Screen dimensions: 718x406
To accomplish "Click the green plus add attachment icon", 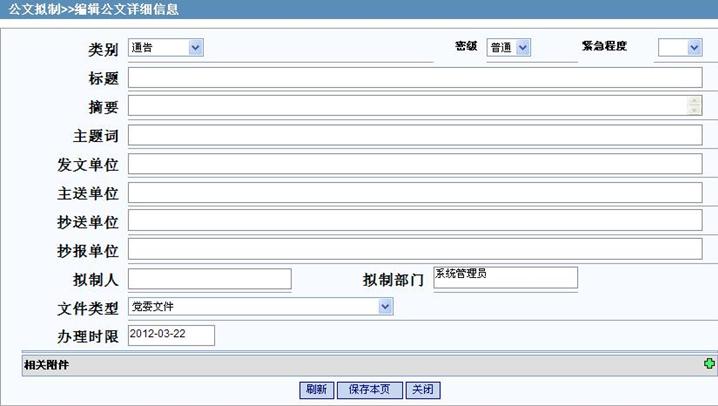I will coord(709,365).
